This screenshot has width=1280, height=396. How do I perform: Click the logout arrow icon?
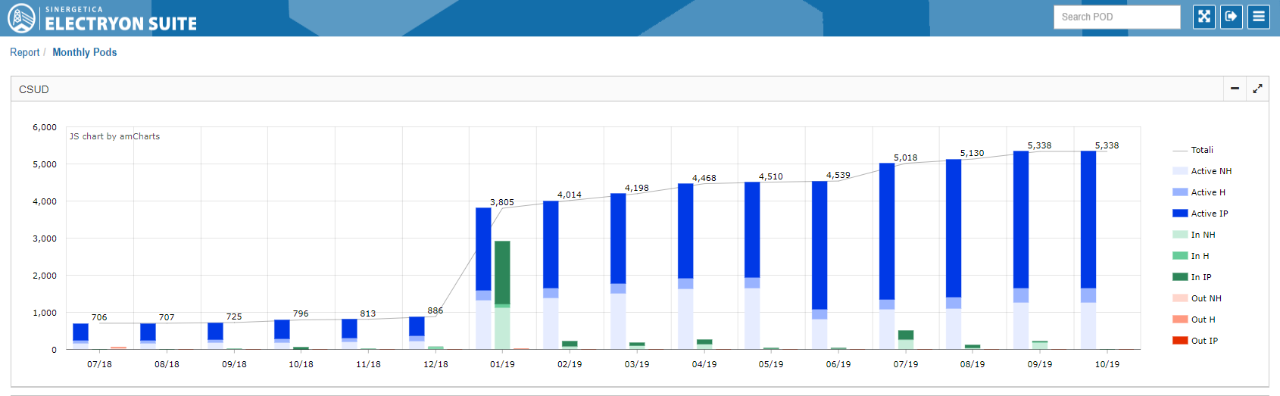click(x=1231, y=17)
